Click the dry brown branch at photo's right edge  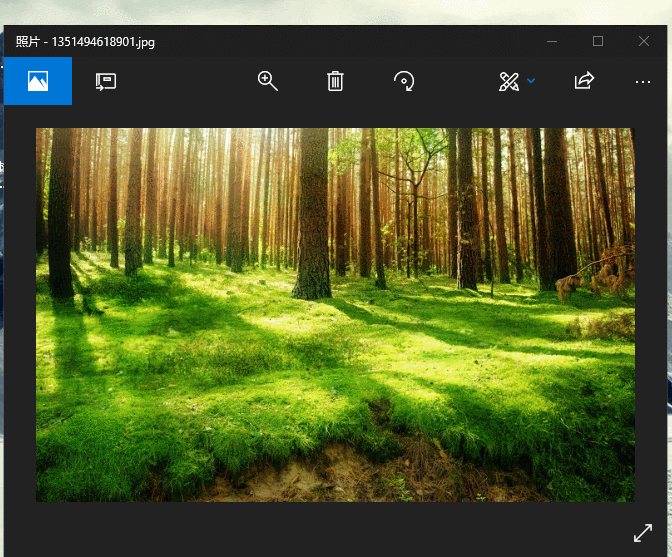(x=600, y=270)
